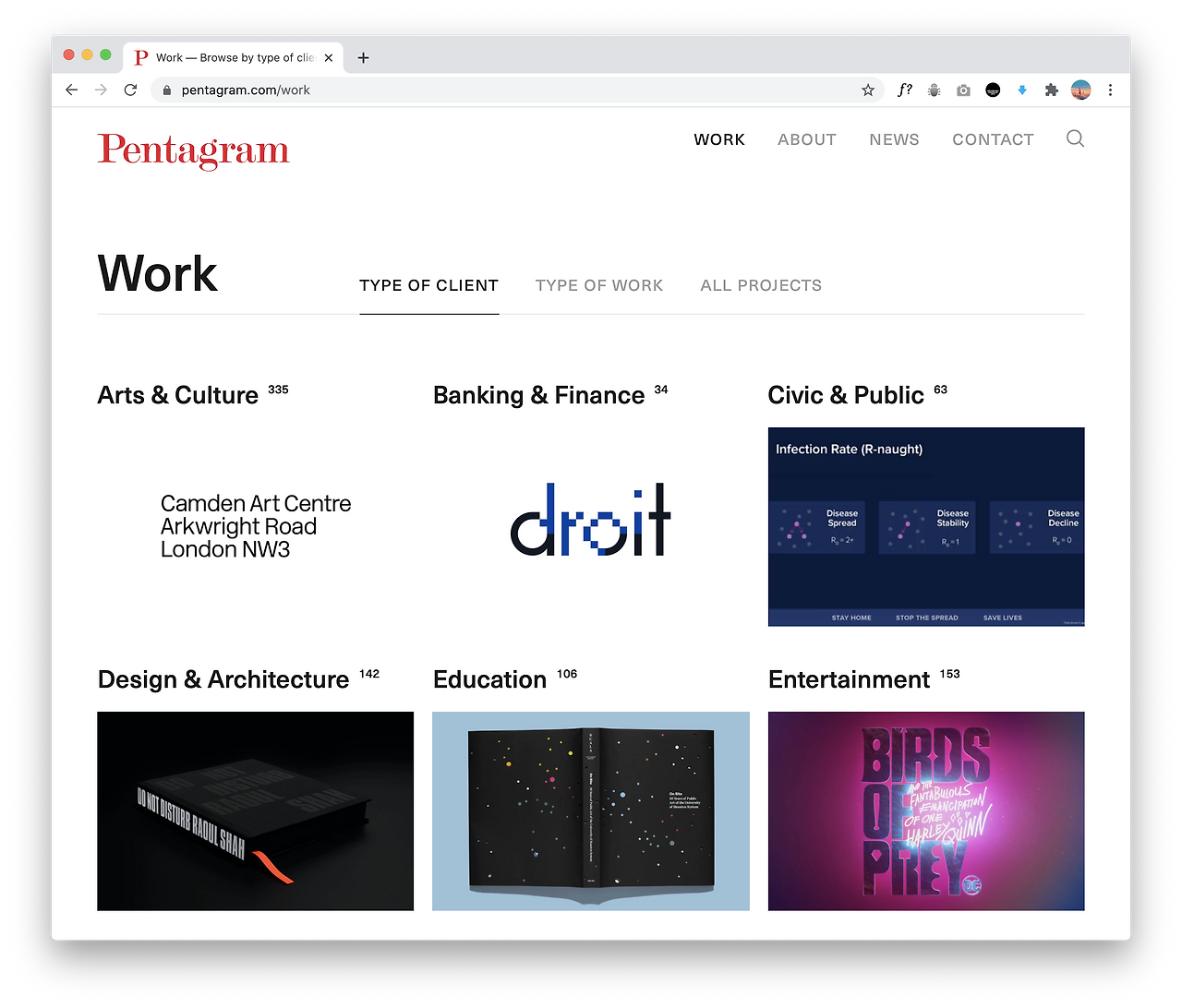
Task: Select the TYPE OF CLIENT tab
Action: click(x=429, y=286)
